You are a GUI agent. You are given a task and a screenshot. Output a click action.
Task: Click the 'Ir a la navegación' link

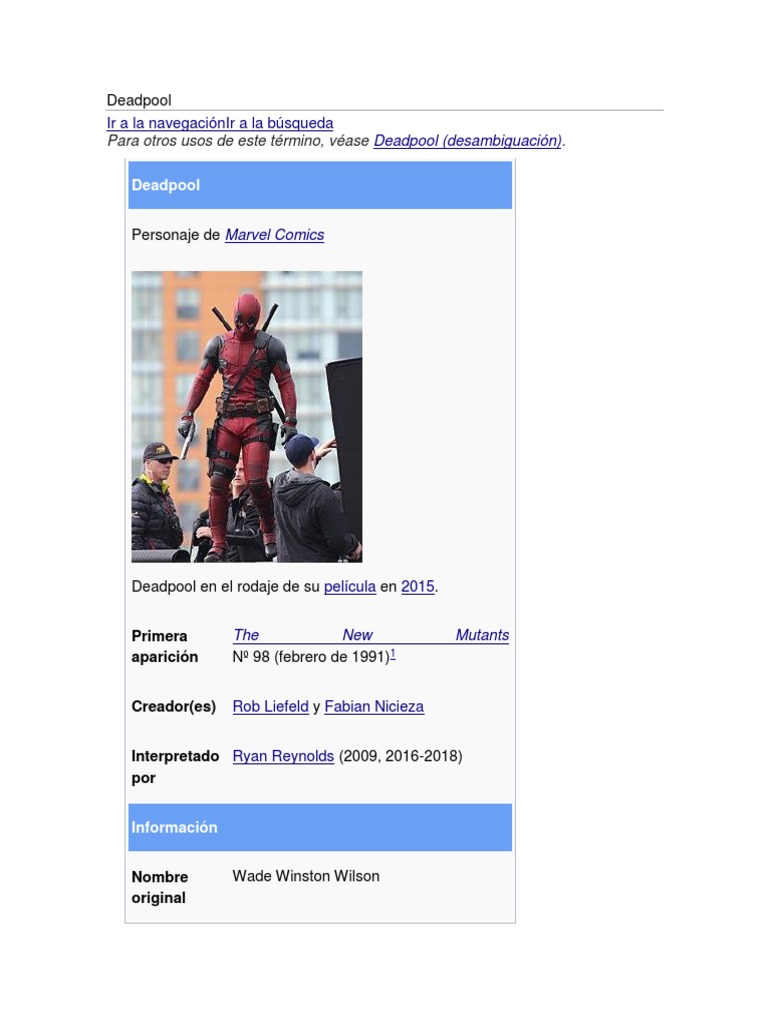166,123
